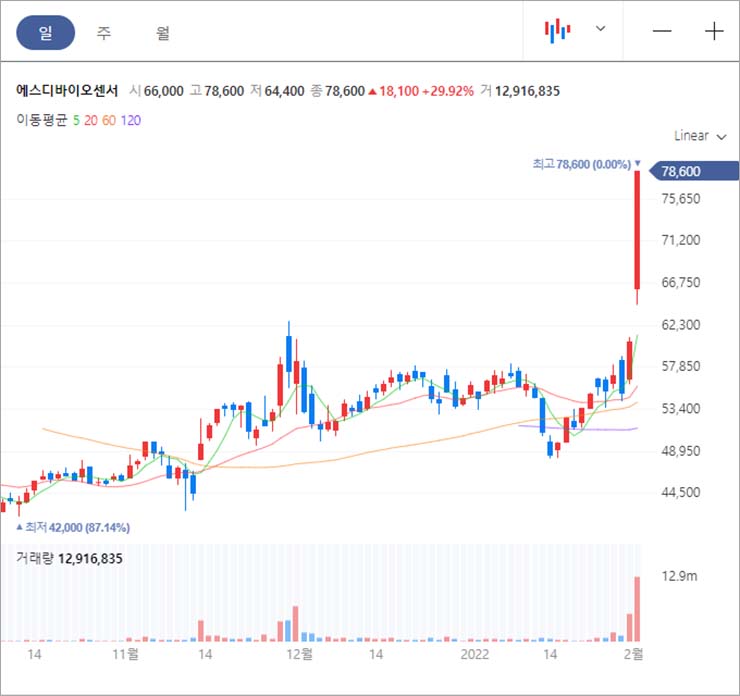
Task: Click the 75,650 price axis label
Action: 681,199
